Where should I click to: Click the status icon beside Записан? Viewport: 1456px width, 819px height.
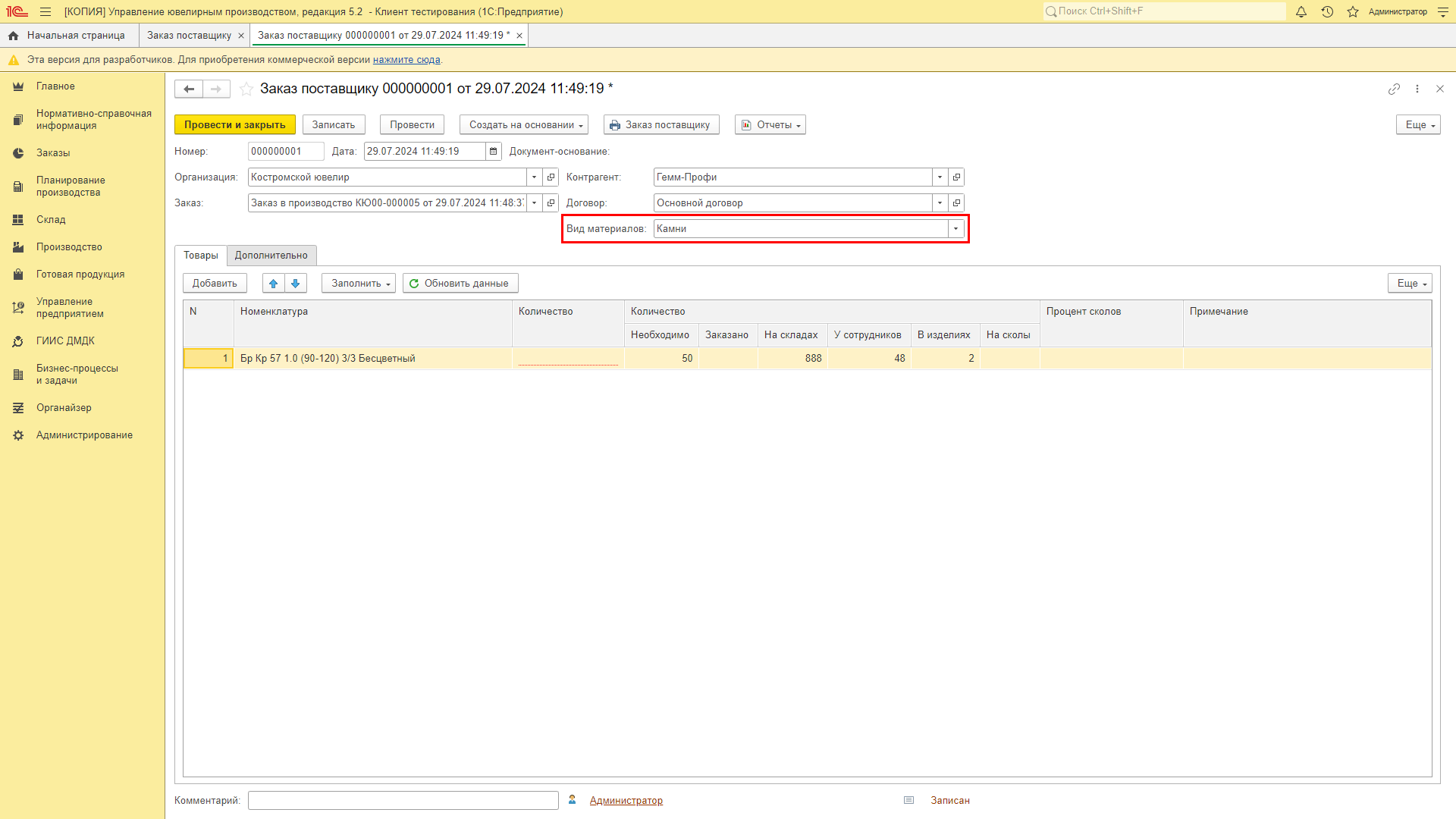click(909, 800)
